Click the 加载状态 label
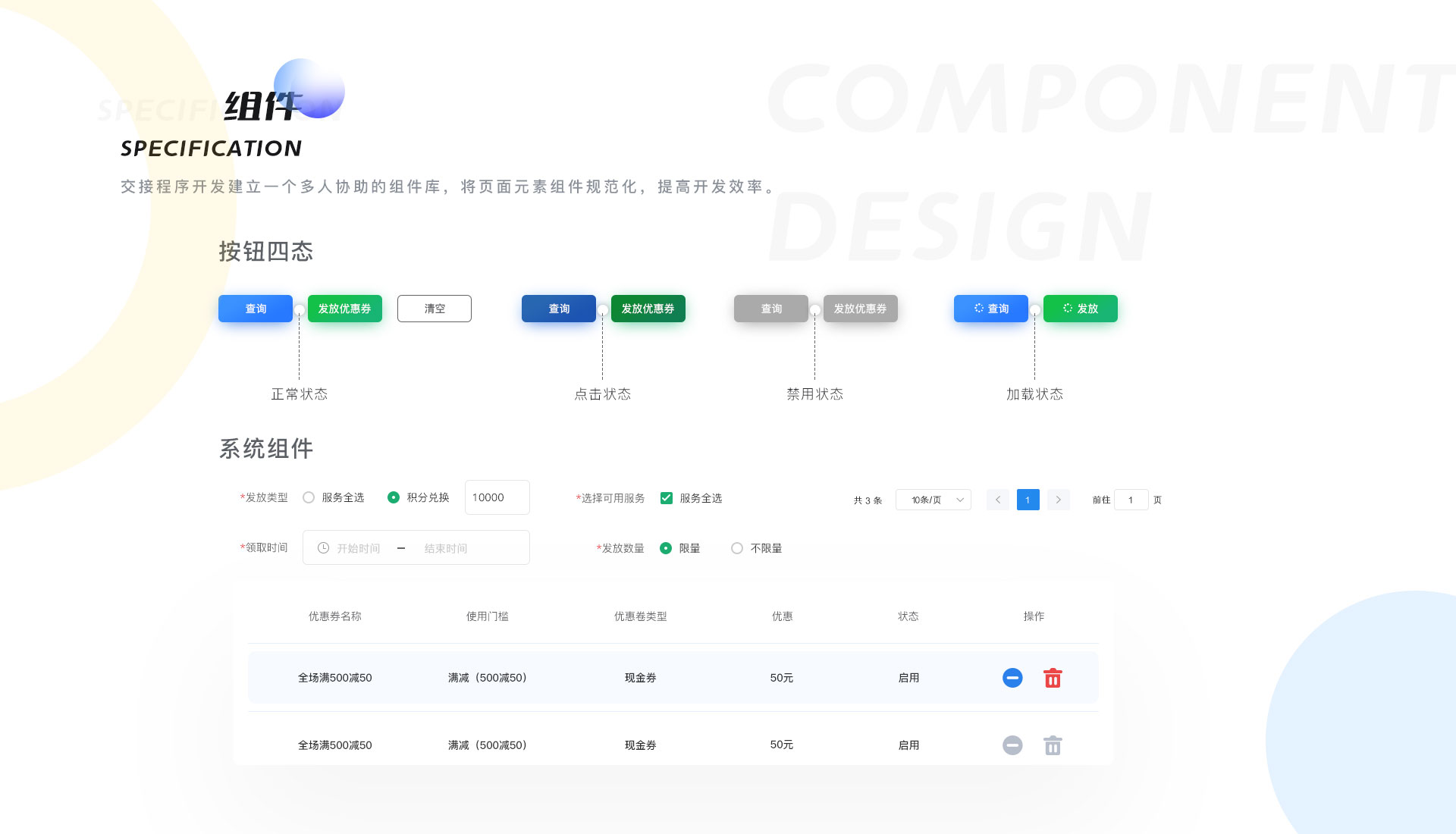The width and height of the screenshot is (1456, 834). click(1035, 394)
